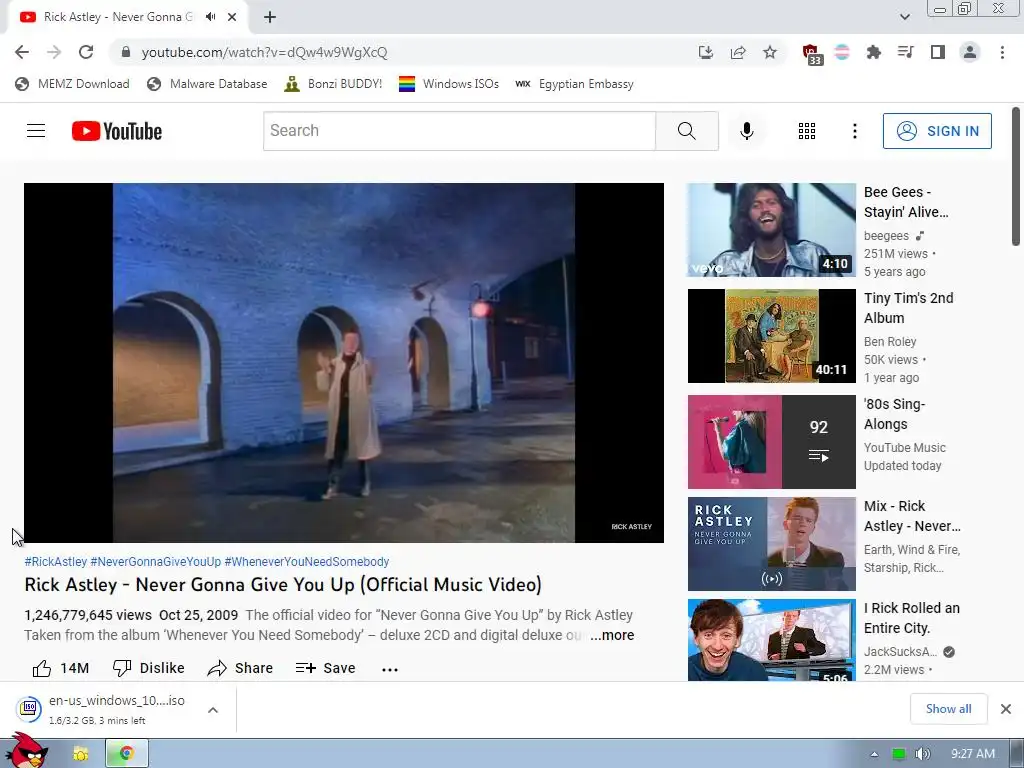The image size is (1024, 768).
Task: Click the lock icon in address bar
Action: 126,52
